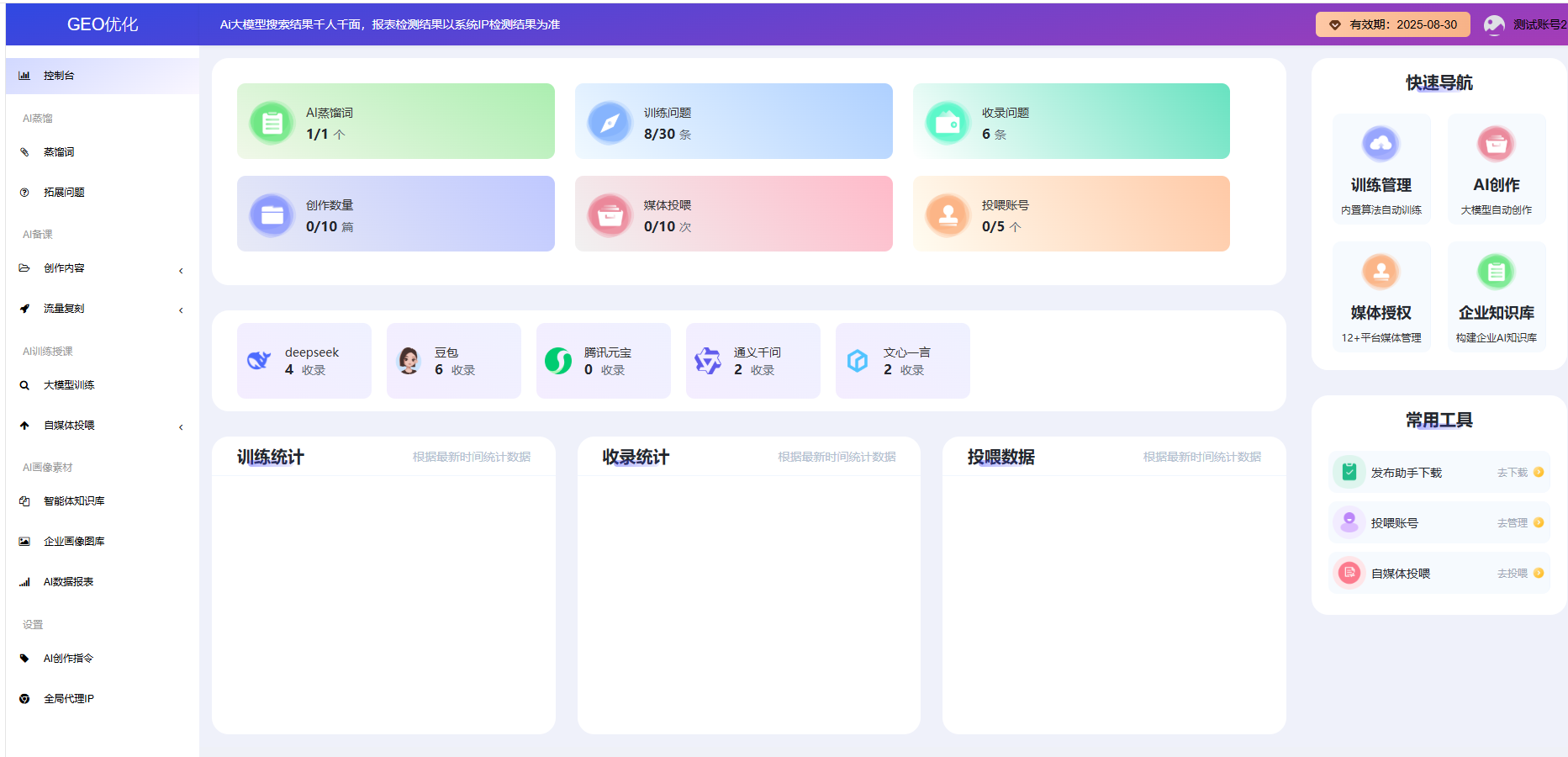Image resolution: width=1568 pixels, height=757 pixels.
Task: Open the 测试账号2 user avatar
Action: tap(1494, 24)
